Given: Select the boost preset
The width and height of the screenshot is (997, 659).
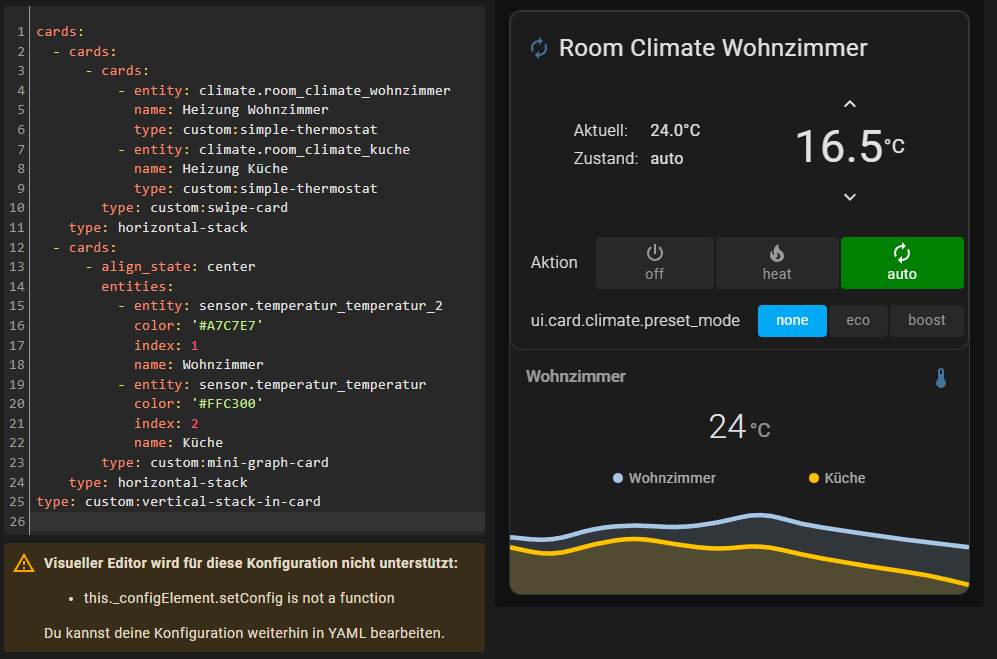Looking at the screenshot, I should pos(926,320).
